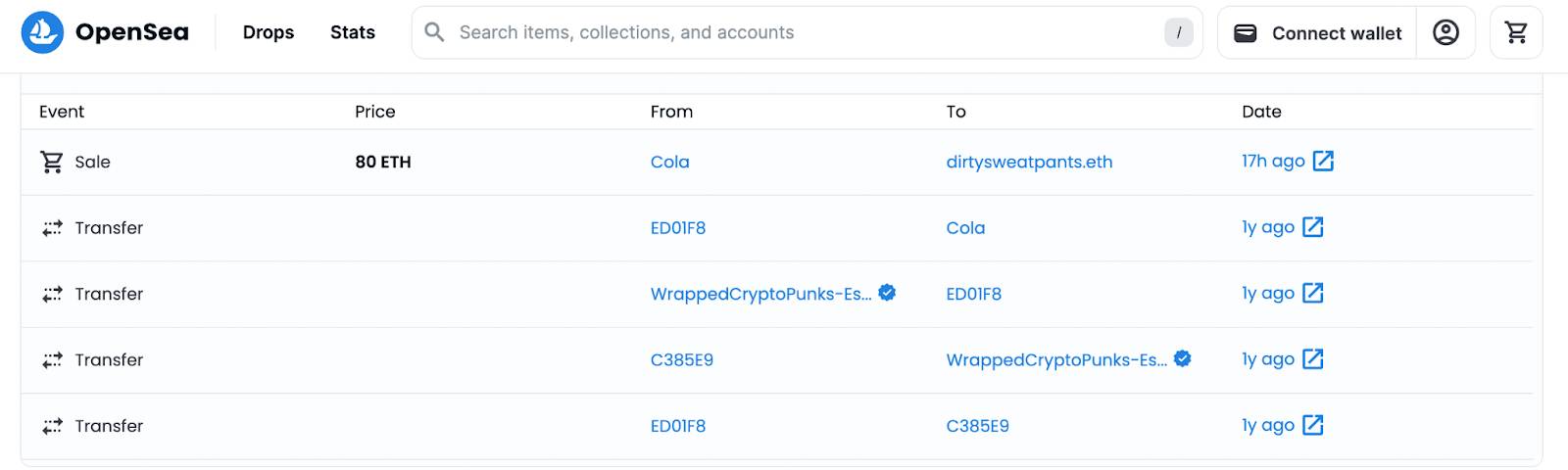This screenshot has height=470, width=1568.
Task: Visit C385E9 link in the To column
Action: click(x=977, y=426)
